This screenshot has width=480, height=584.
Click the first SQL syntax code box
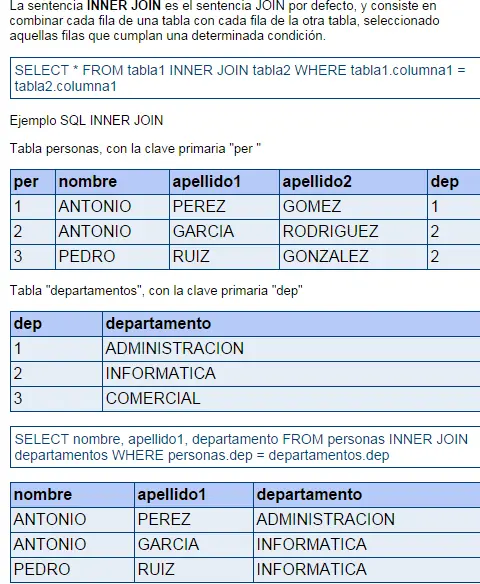(245, 78)
